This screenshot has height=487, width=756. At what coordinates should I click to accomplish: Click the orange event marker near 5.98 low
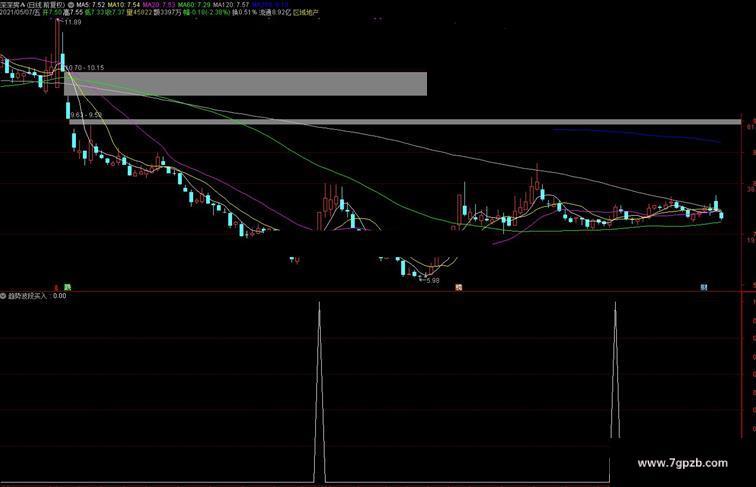[x=459, y=287]
